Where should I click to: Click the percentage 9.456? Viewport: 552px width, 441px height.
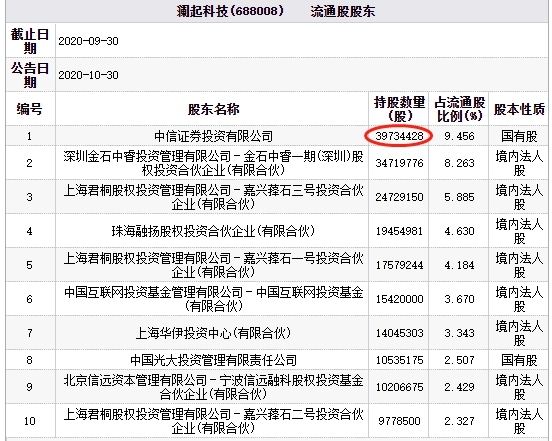[459, 136]
